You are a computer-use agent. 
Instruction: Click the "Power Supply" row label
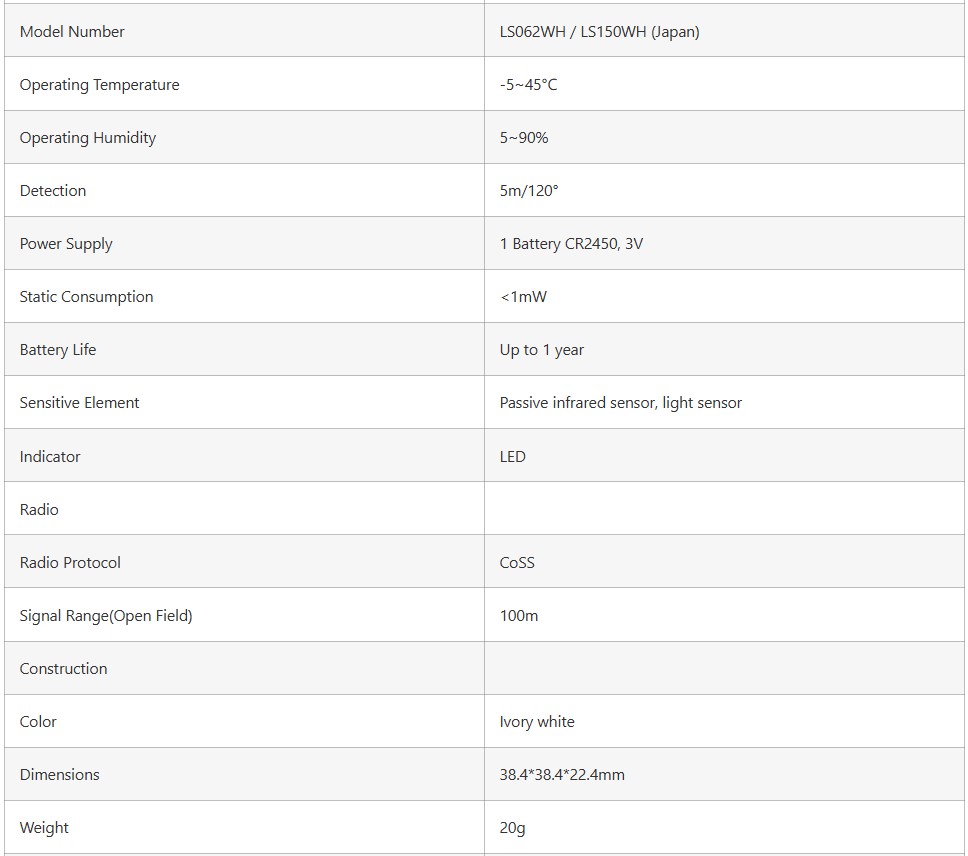66,244
